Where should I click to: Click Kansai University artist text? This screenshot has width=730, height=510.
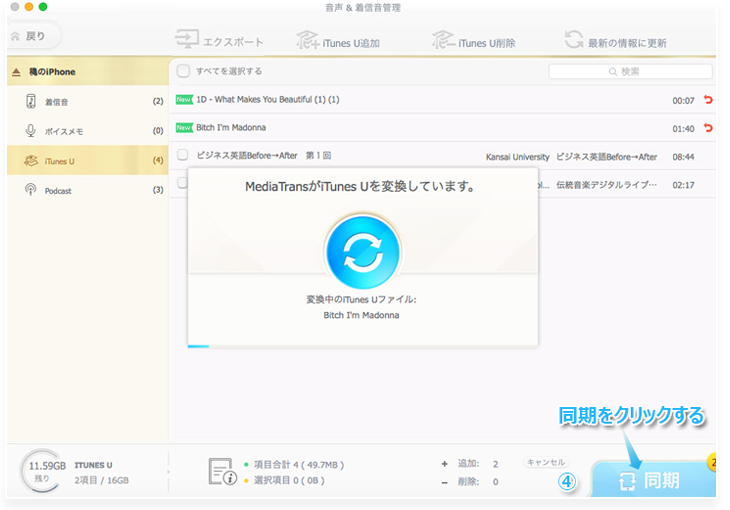pyautogui.click(x=518, y=157)
